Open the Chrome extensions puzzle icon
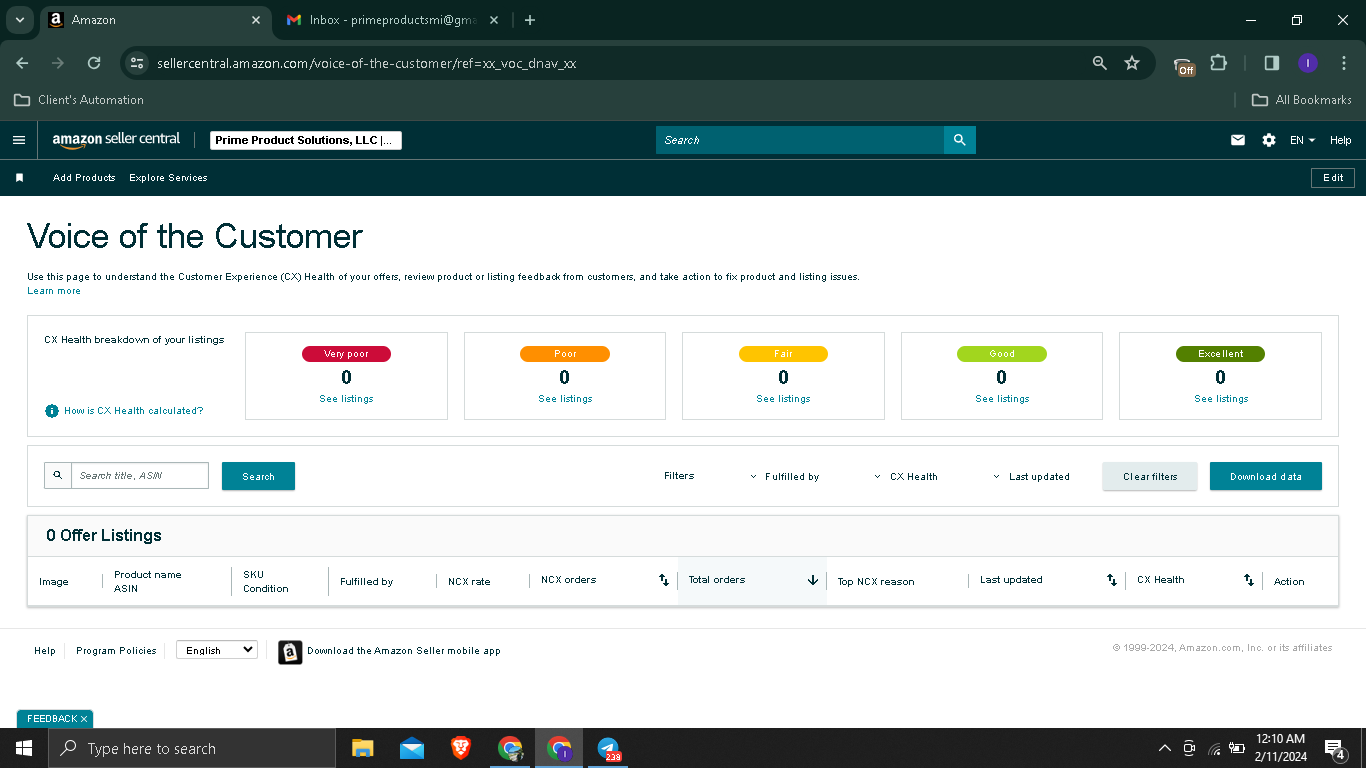The image size is (1366, 768). (x=1218, y=63)
